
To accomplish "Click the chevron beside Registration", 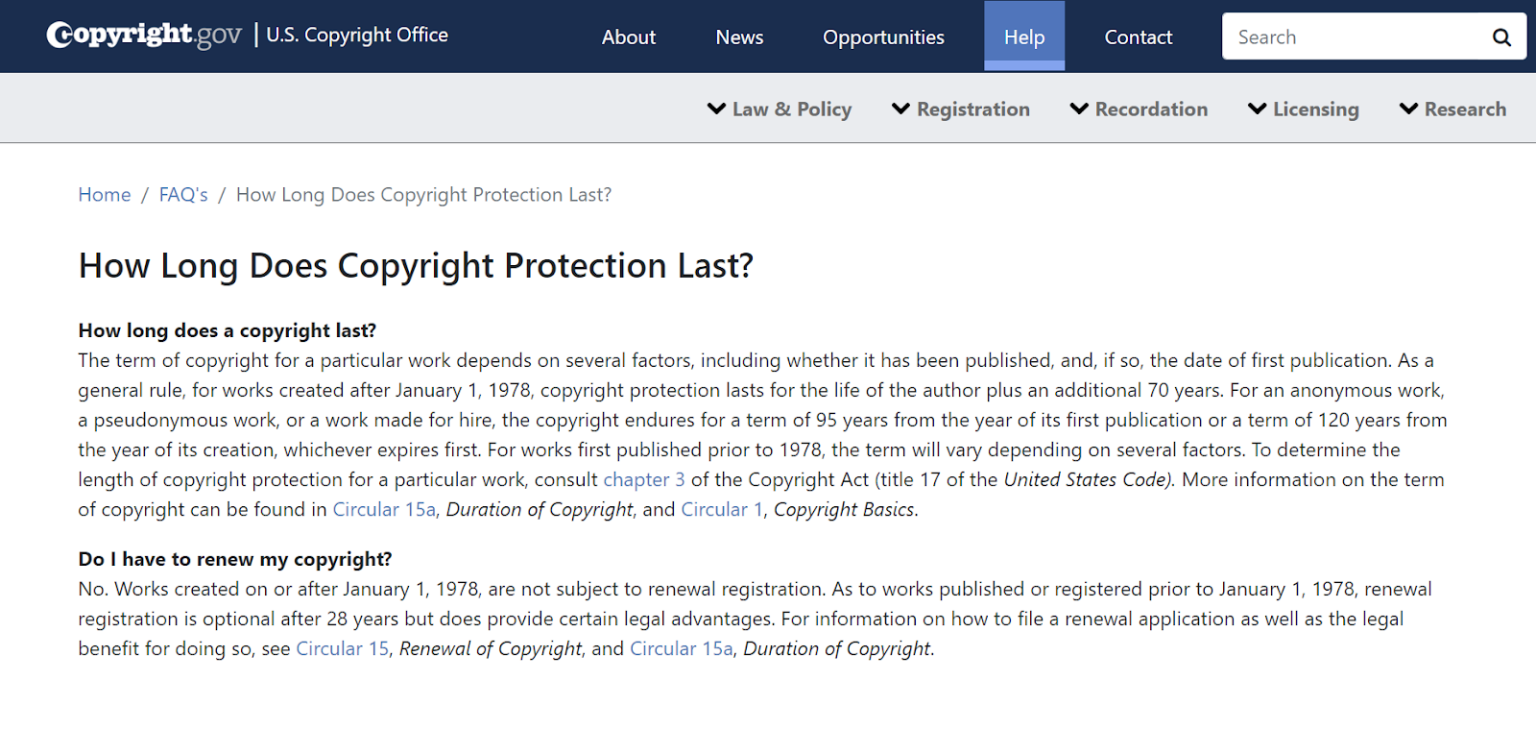I will pos(901,108).
